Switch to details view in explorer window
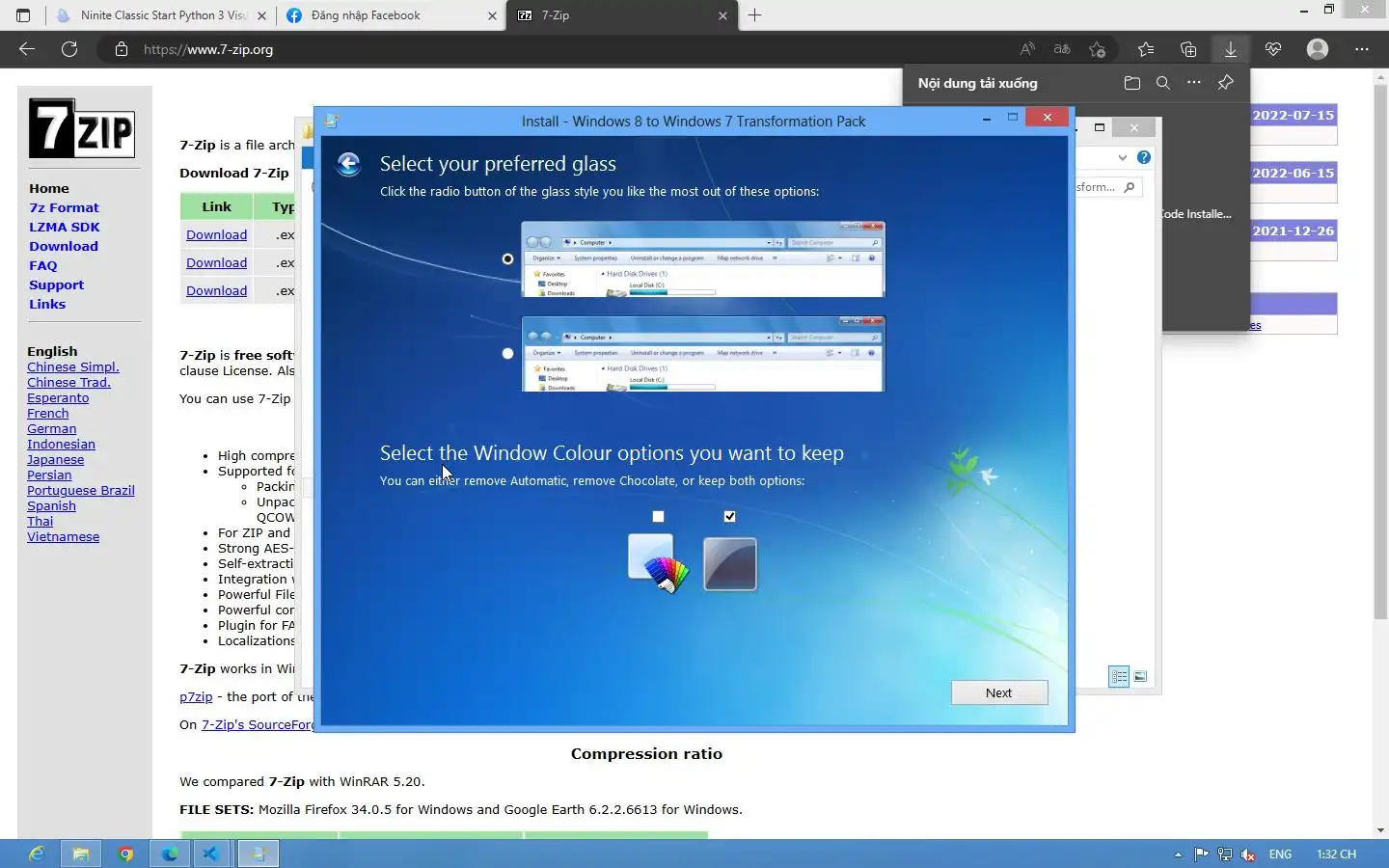The width and height of the screenshot is (1389, 868). click(x=1119, y=676)
